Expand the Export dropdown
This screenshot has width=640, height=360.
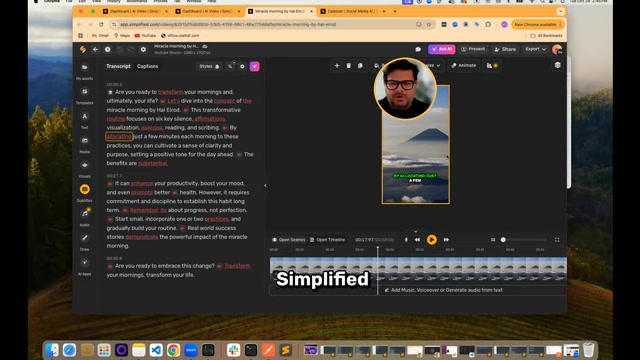535,49
